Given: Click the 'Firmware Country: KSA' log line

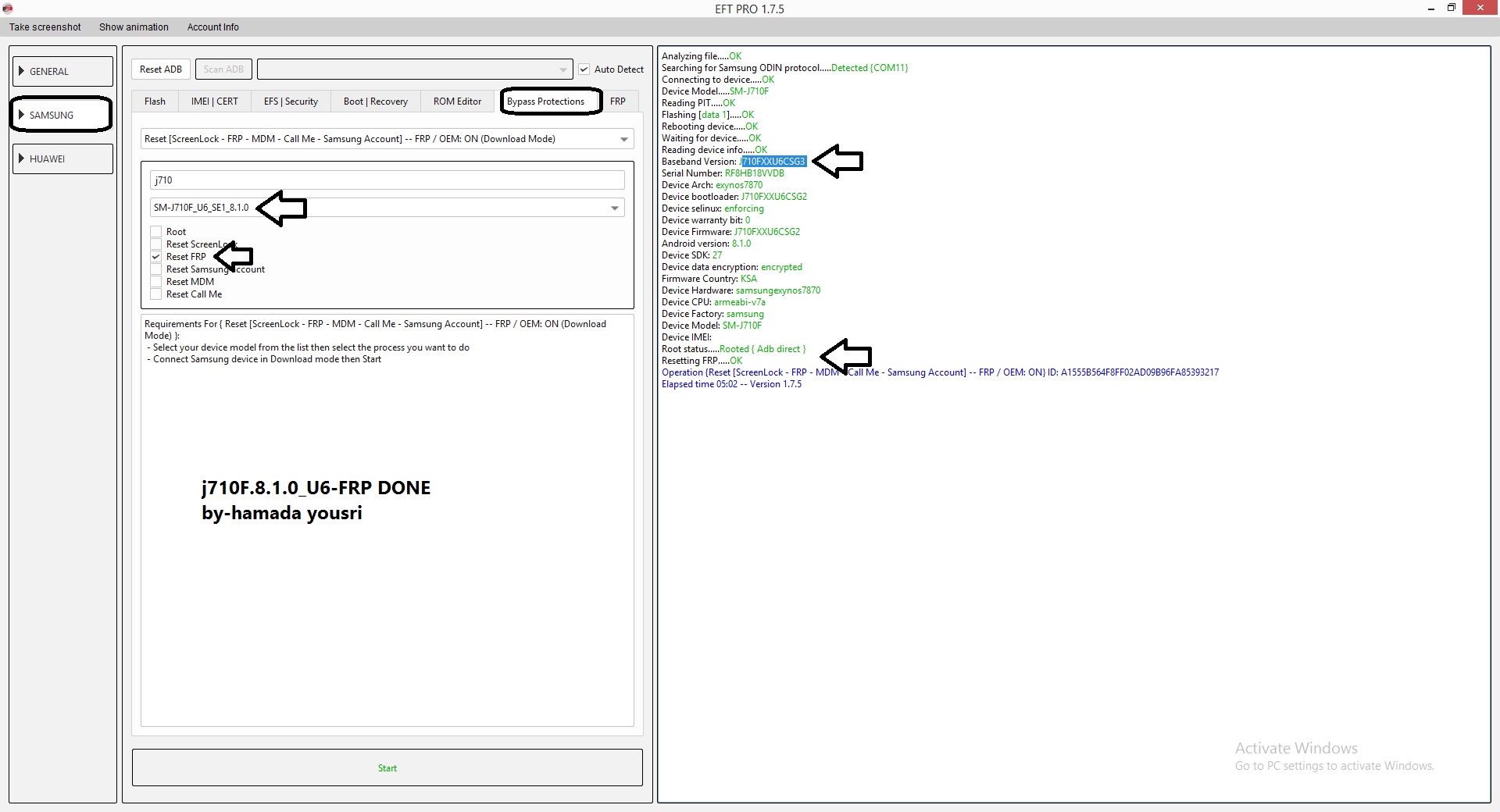Looking at the screenshot, I should 709,279.
